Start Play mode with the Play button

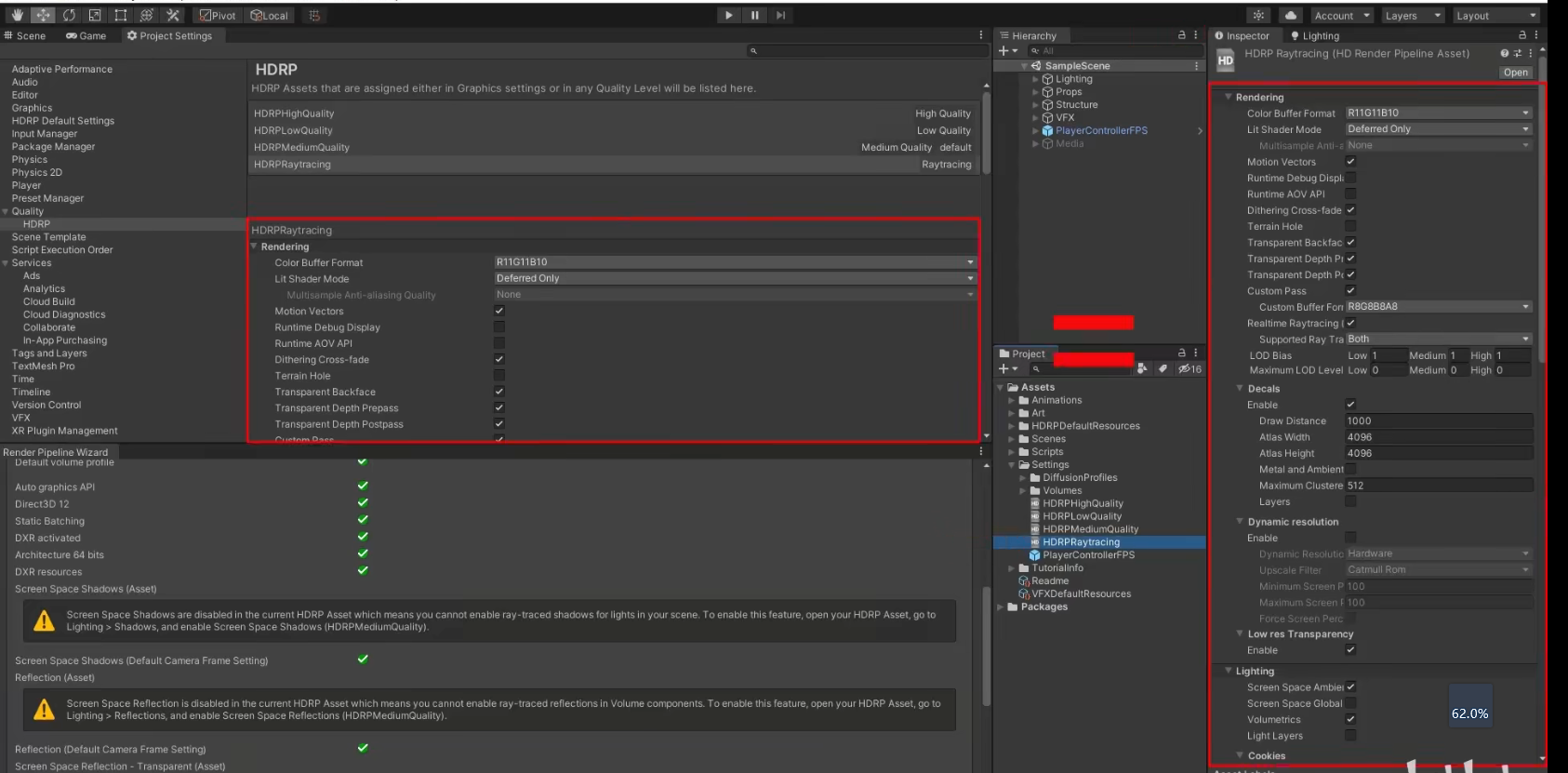click(x=729, y=15)
